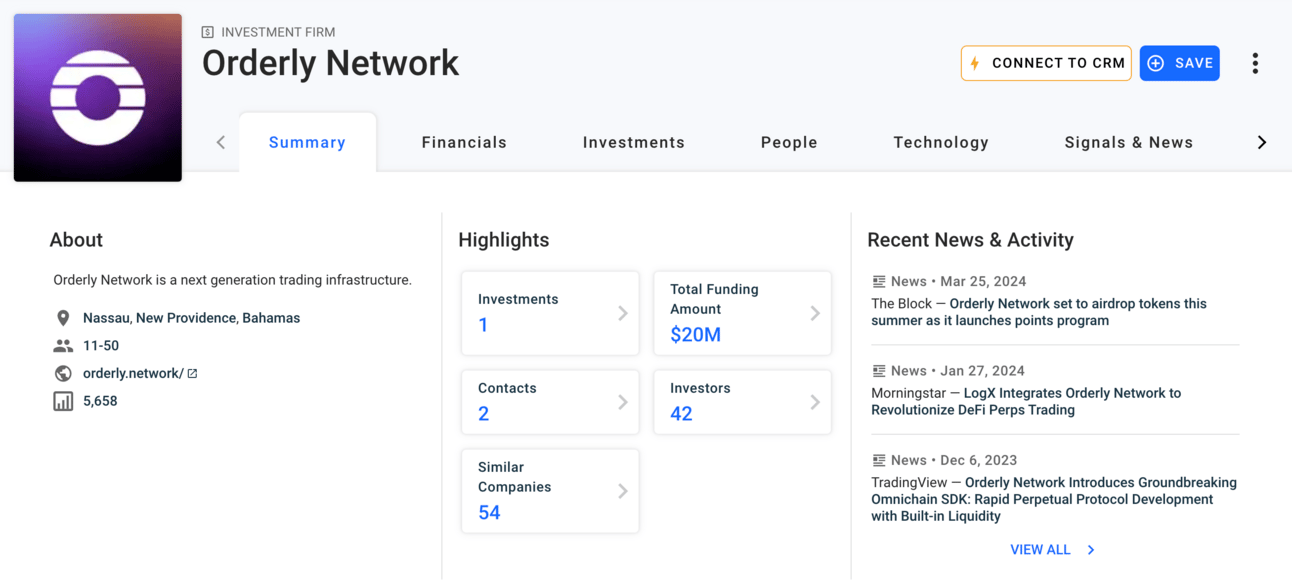Image resolution: width=1292 pixels, height=581 pixels.
Task: Click the right arrow to show more tabs
Action: (1262, 142)
